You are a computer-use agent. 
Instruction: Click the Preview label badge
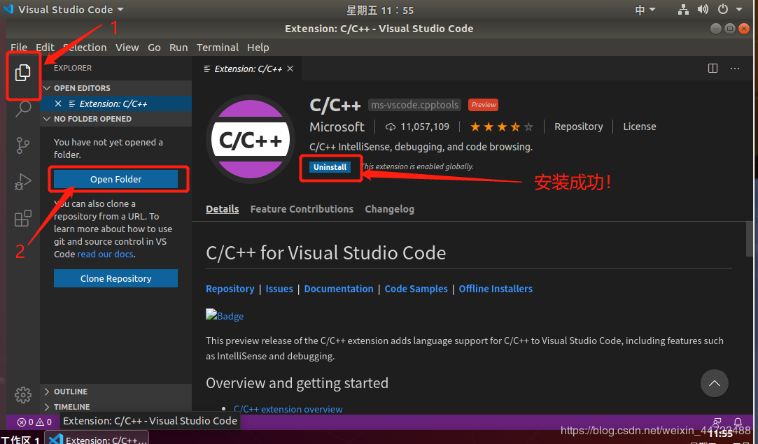[483, 104]
